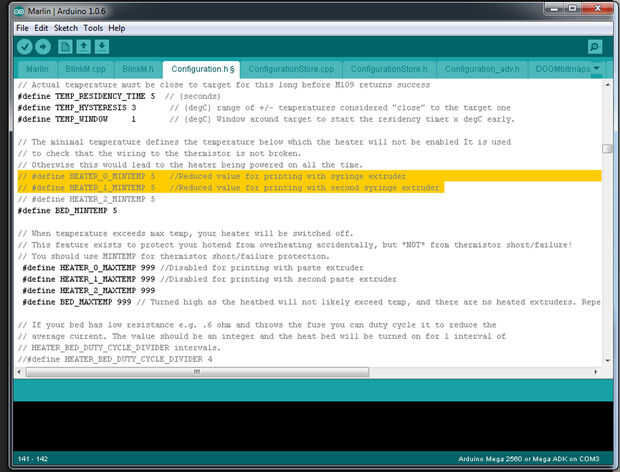
Task: Click the Arduino logo in title bar
Action: 19,11
